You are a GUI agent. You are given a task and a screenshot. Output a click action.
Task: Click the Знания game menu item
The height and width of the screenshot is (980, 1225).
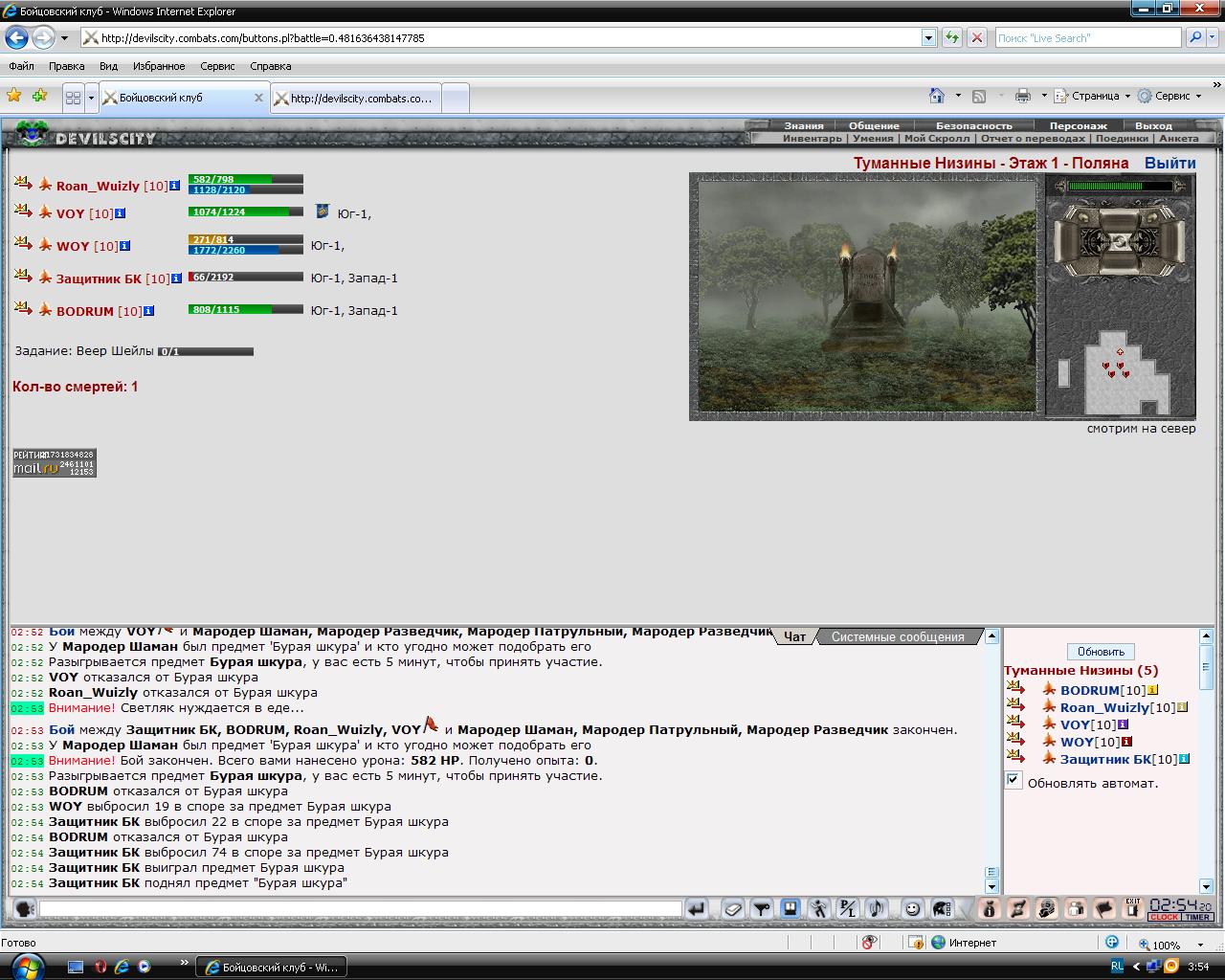pyautogui.click(x=804, y=125)
